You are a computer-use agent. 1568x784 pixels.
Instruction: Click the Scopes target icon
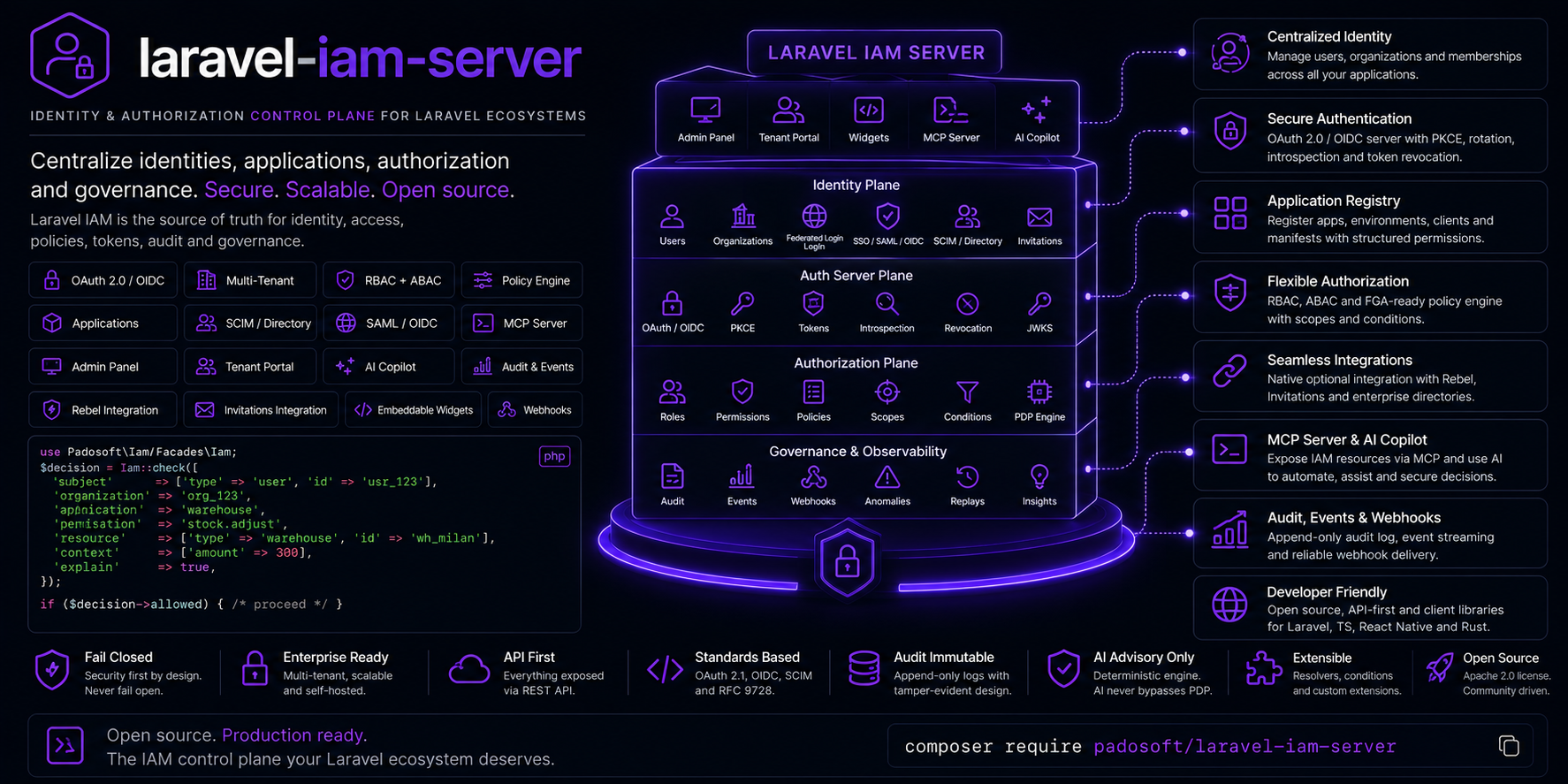click(887, 391)
